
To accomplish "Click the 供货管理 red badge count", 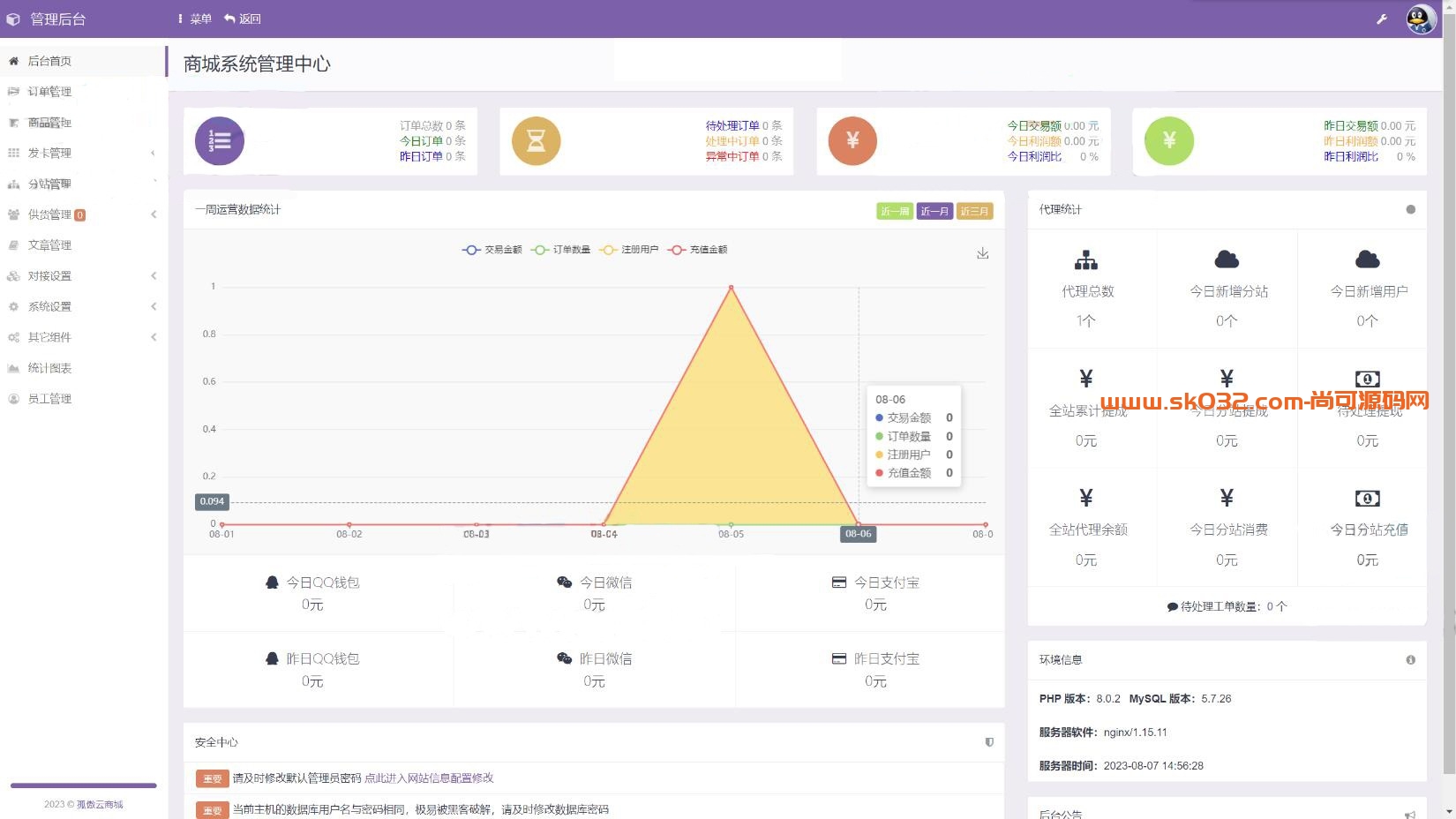I will [x=80, y=214].
